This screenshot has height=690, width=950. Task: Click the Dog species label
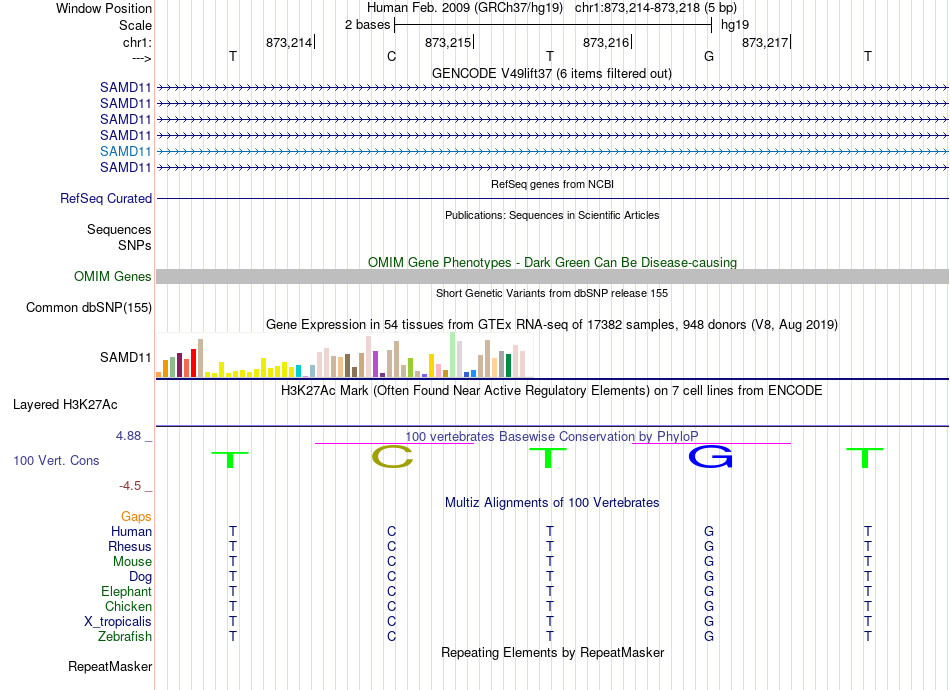point(140,577)
